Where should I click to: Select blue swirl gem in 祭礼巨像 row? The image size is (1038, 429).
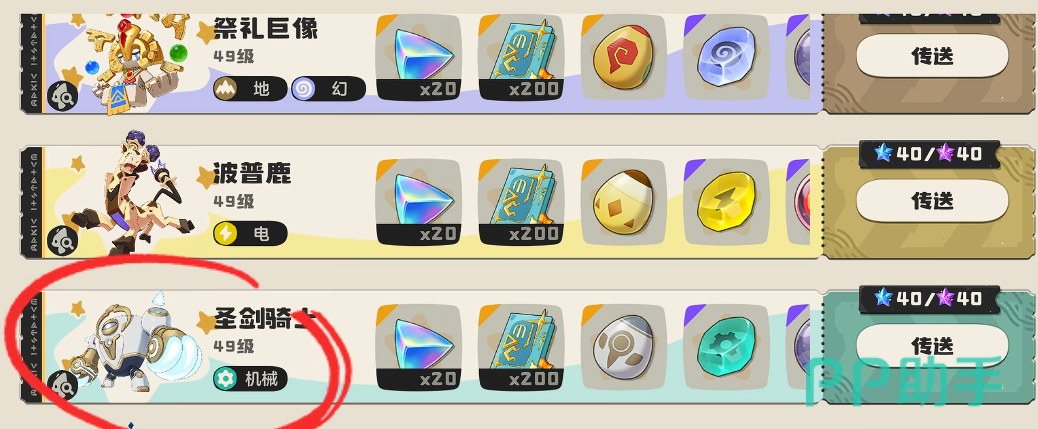click(x=726, y=58)
